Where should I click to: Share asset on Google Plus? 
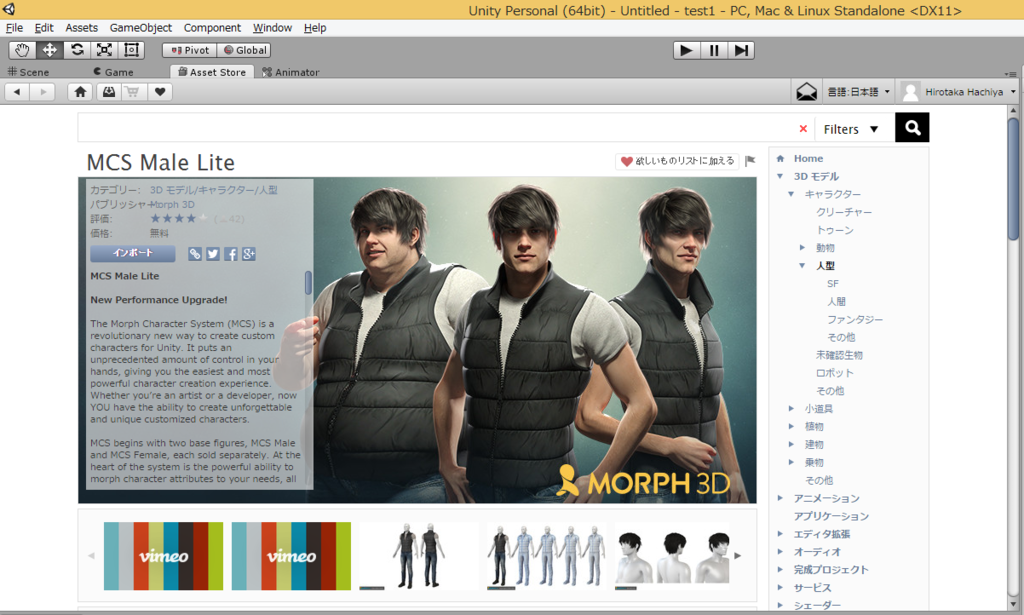[x=249, y=254]
